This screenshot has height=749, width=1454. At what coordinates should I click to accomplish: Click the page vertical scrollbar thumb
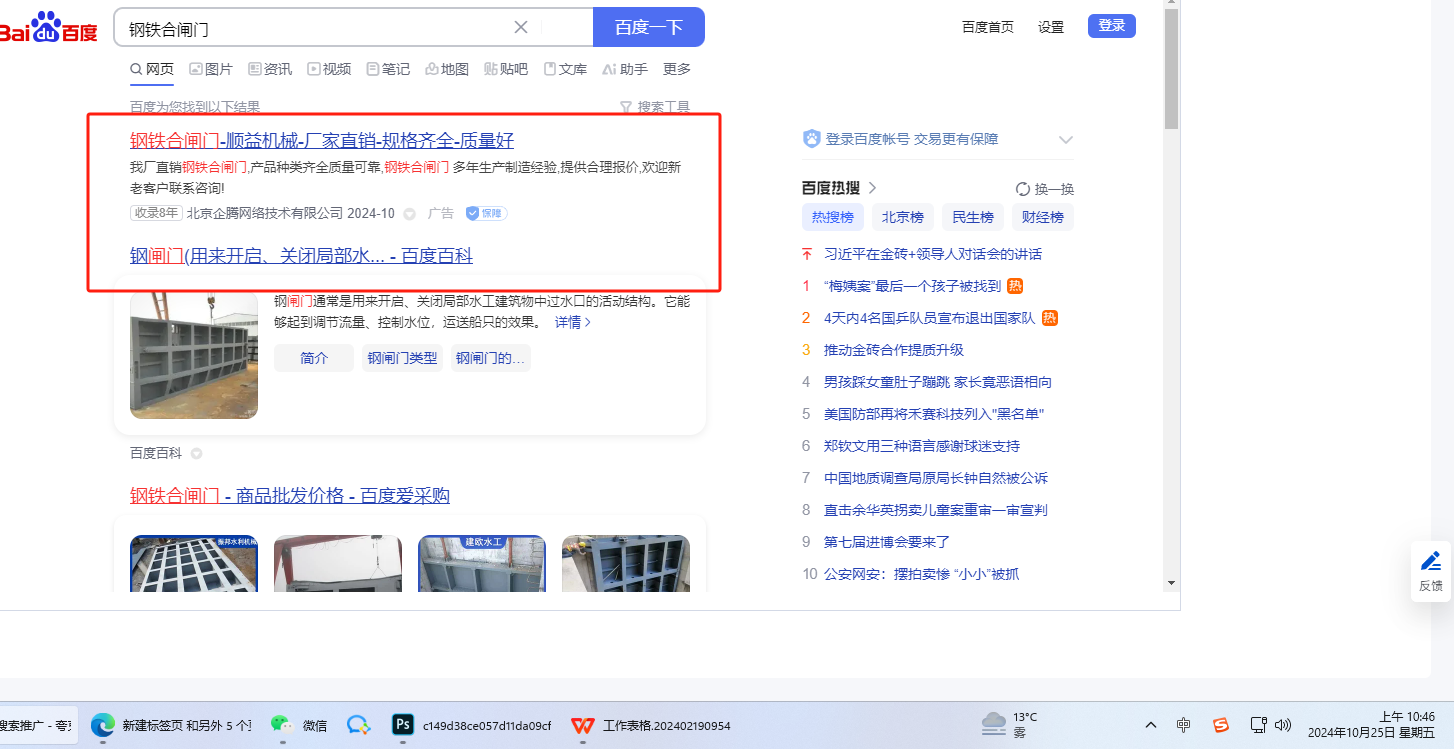pos(1171,68)
